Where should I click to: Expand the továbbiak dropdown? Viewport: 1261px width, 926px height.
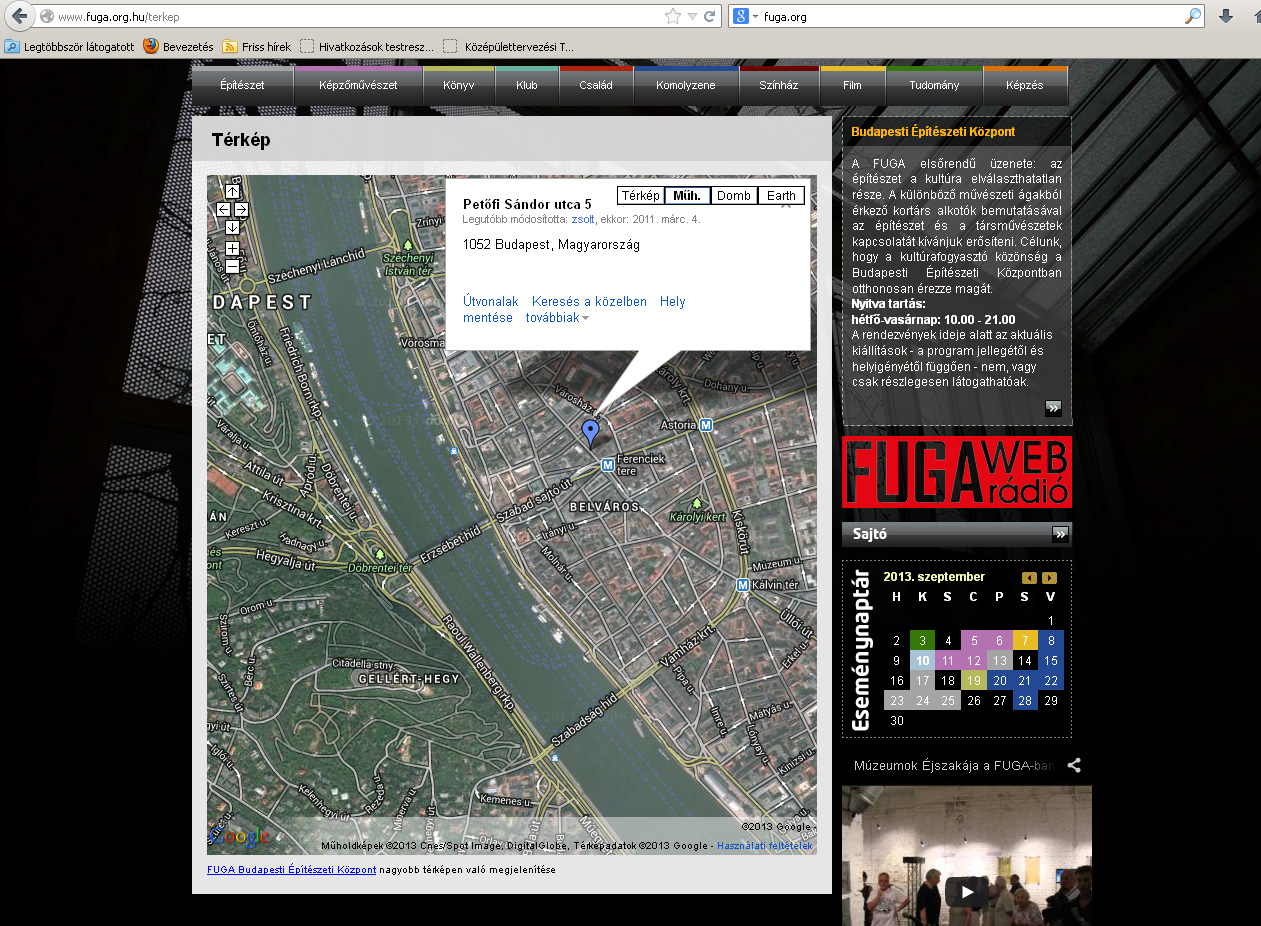click(x=557, y=318)
